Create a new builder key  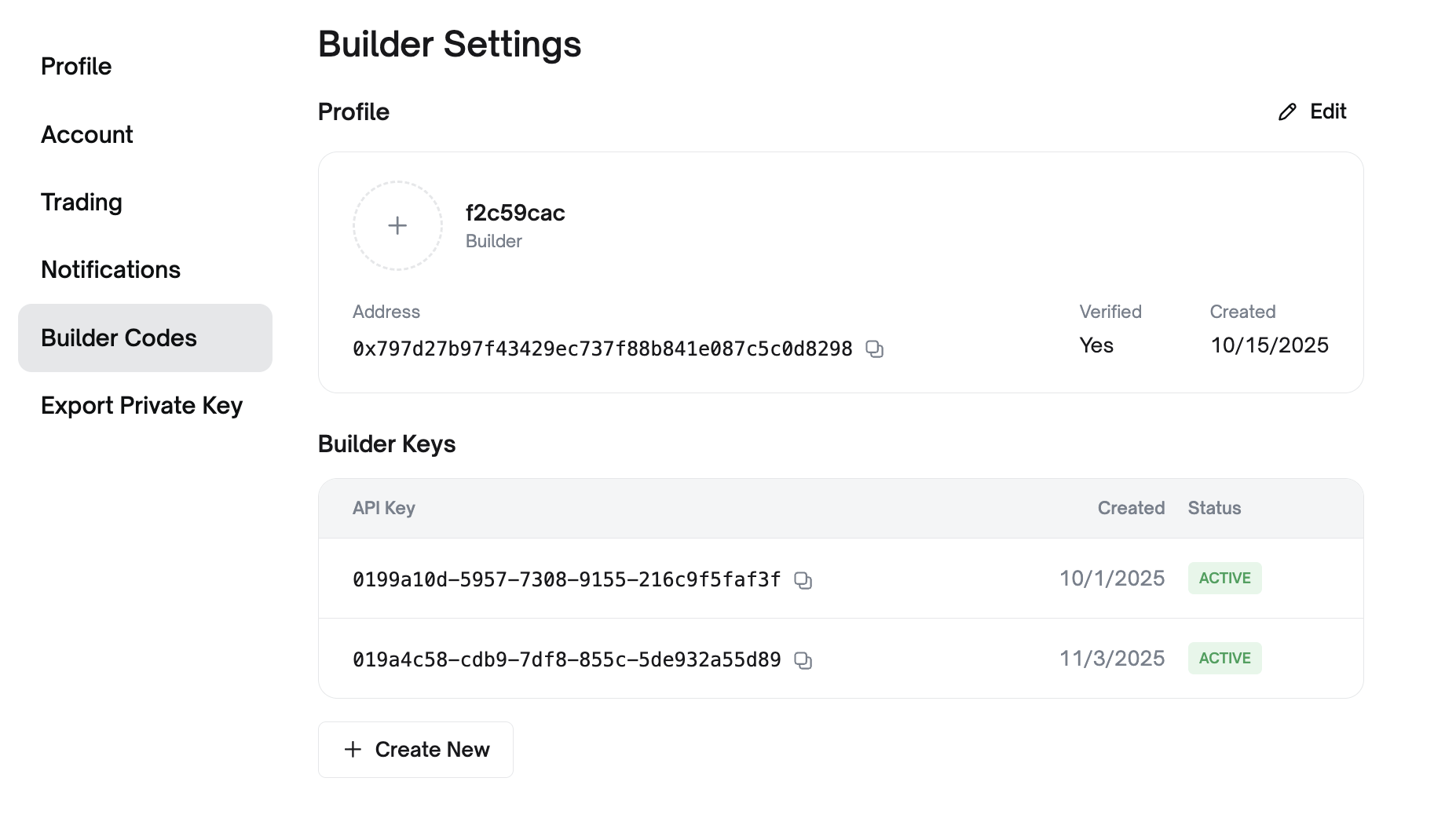pyautogui.click(x=415, y=749)
